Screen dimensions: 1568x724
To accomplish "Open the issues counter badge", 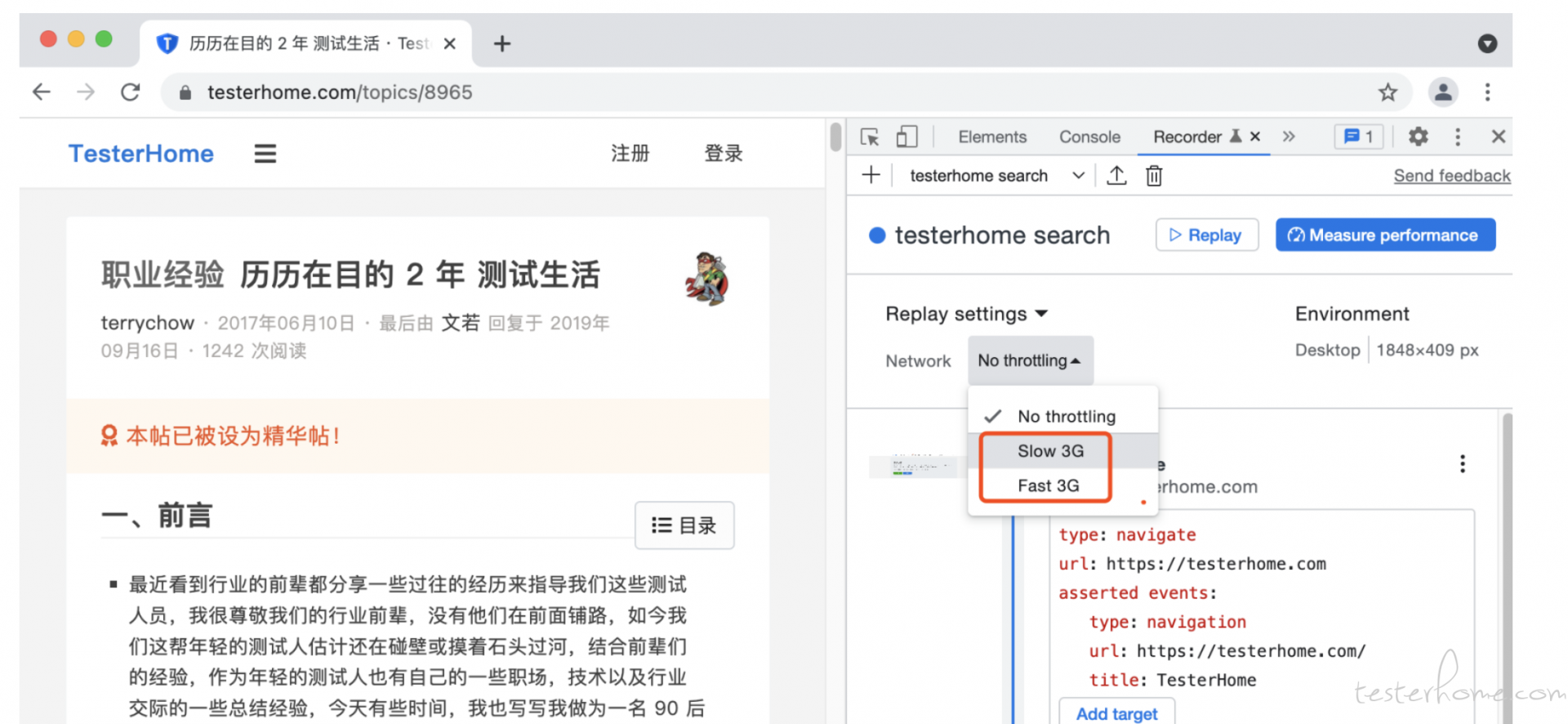I will point(1359,136).
